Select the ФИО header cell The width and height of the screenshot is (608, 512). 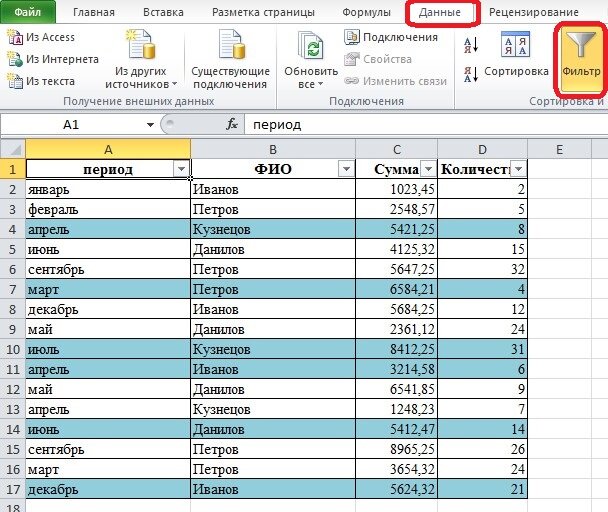pyautogui.click(x=273, y=170)
